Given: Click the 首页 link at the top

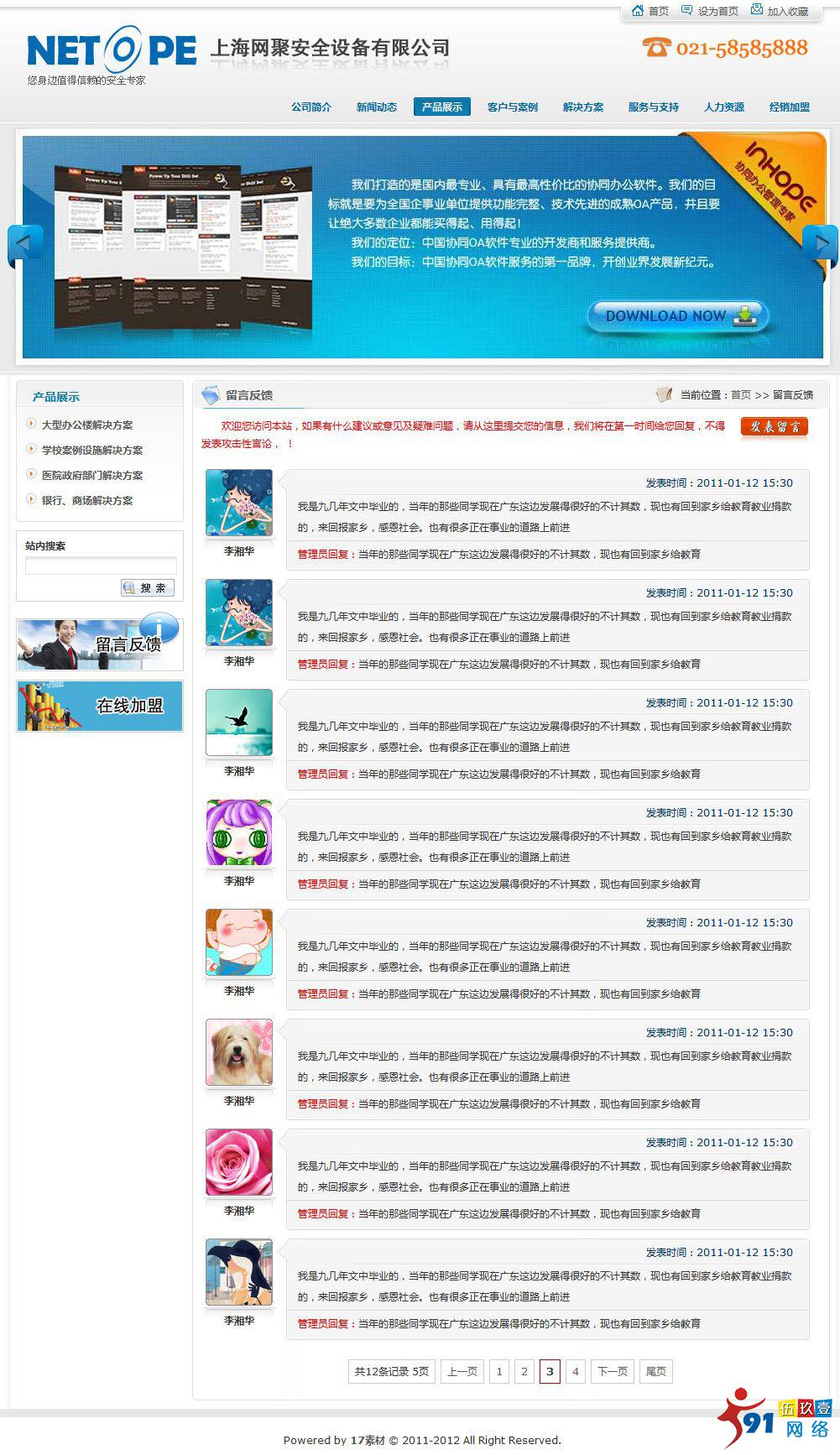Looking at the screenshot, I should (659, 12).
